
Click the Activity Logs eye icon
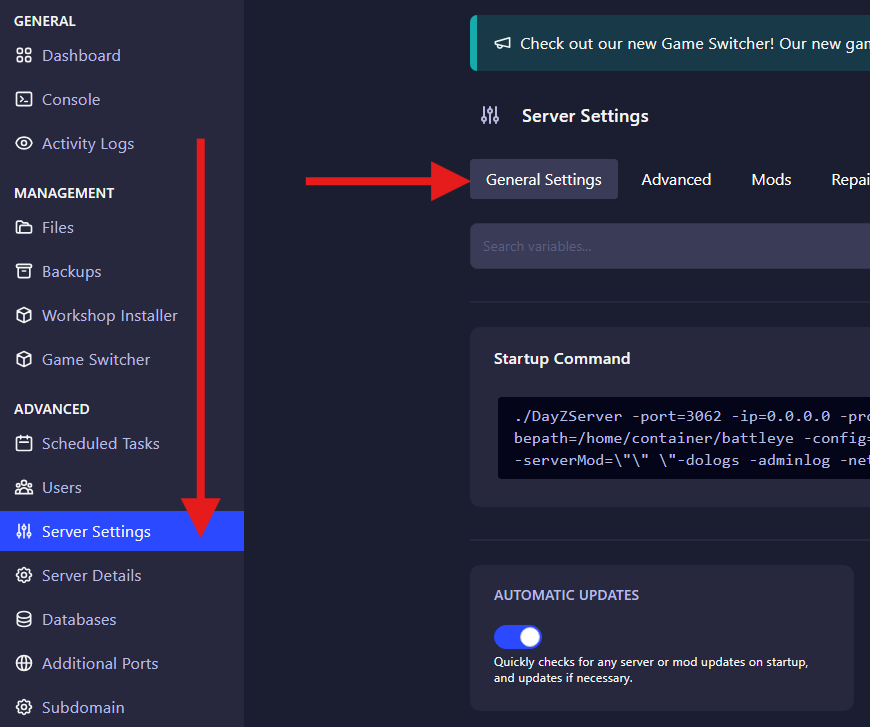click(x=24, y=144)
